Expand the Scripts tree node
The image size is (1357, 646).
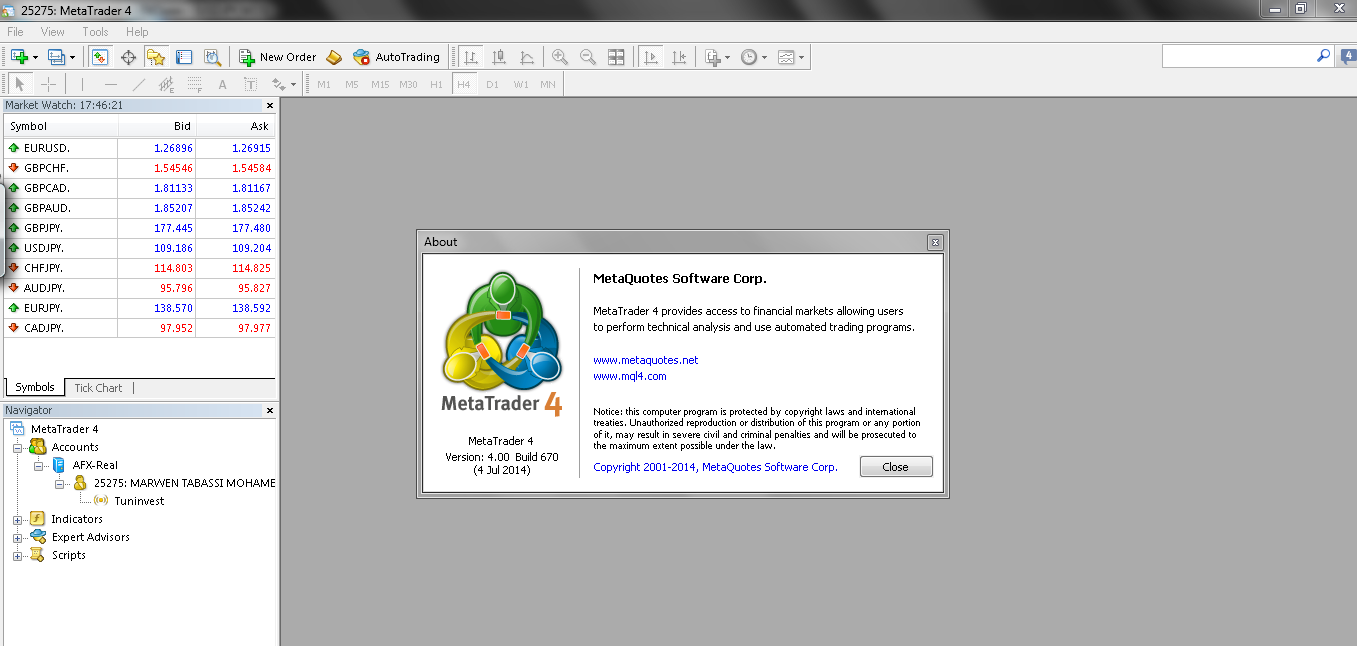(17, 556)
